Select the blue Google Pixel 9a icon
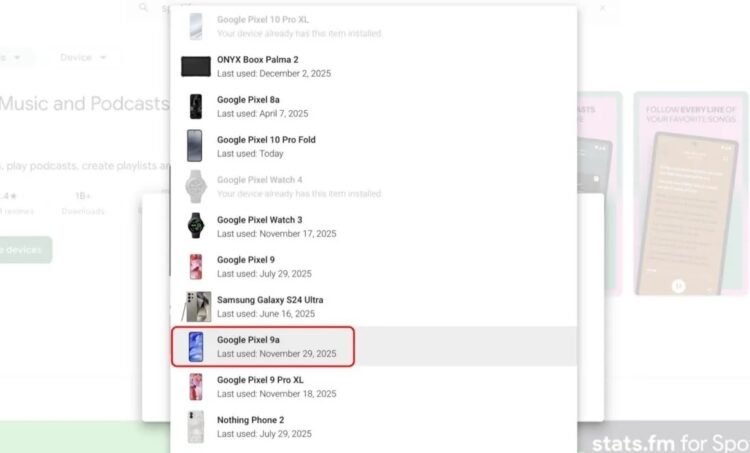The image size is (750, 453). point(196,347)
